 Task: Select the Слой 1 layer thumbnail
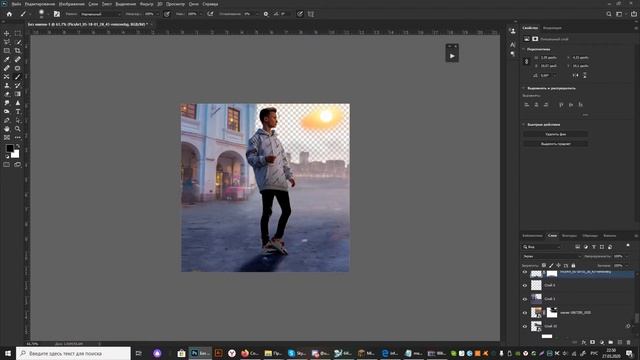coord(536,299)
